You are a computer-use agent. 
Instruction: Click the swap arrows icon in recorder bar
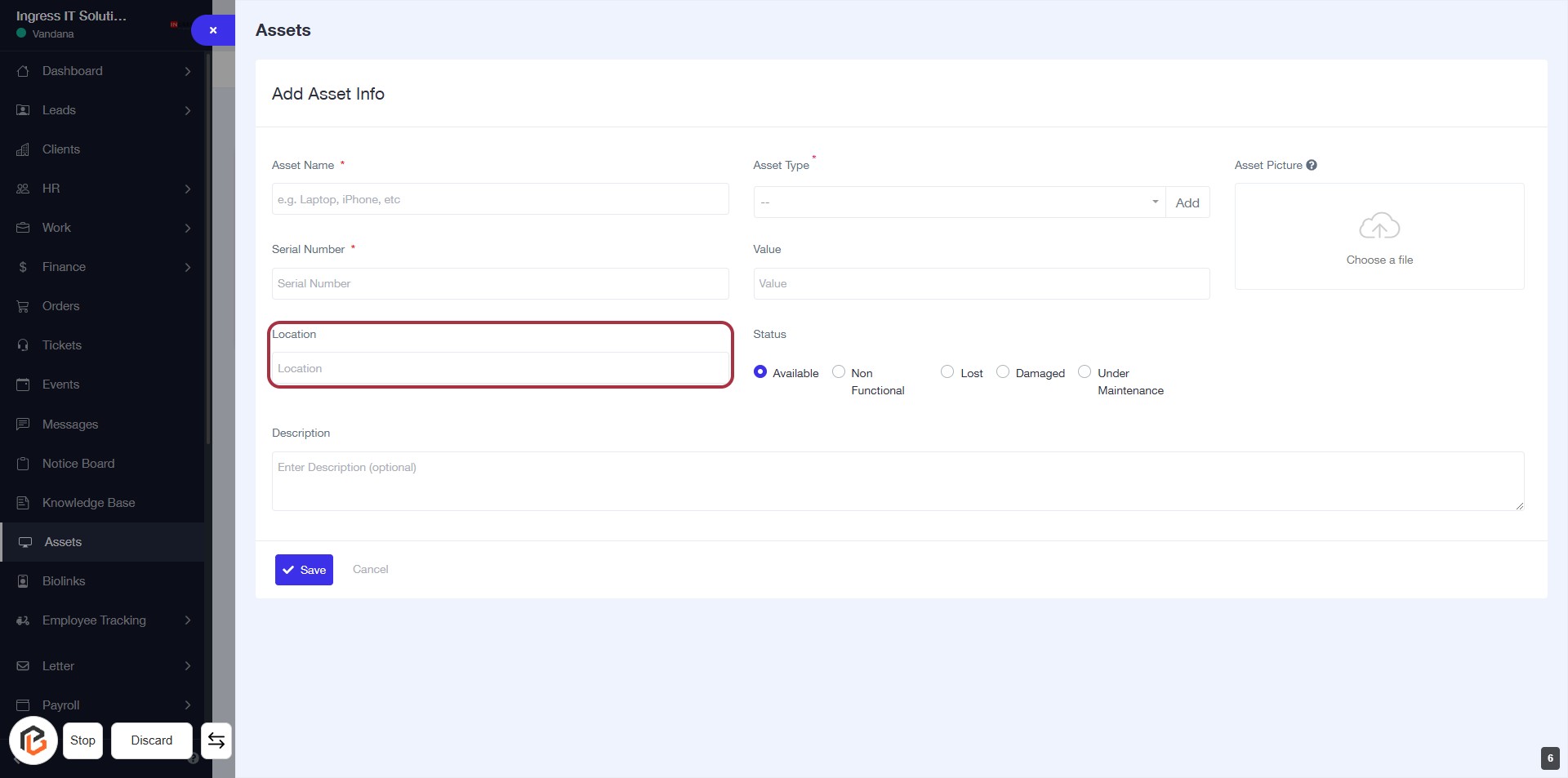point(216,740)
